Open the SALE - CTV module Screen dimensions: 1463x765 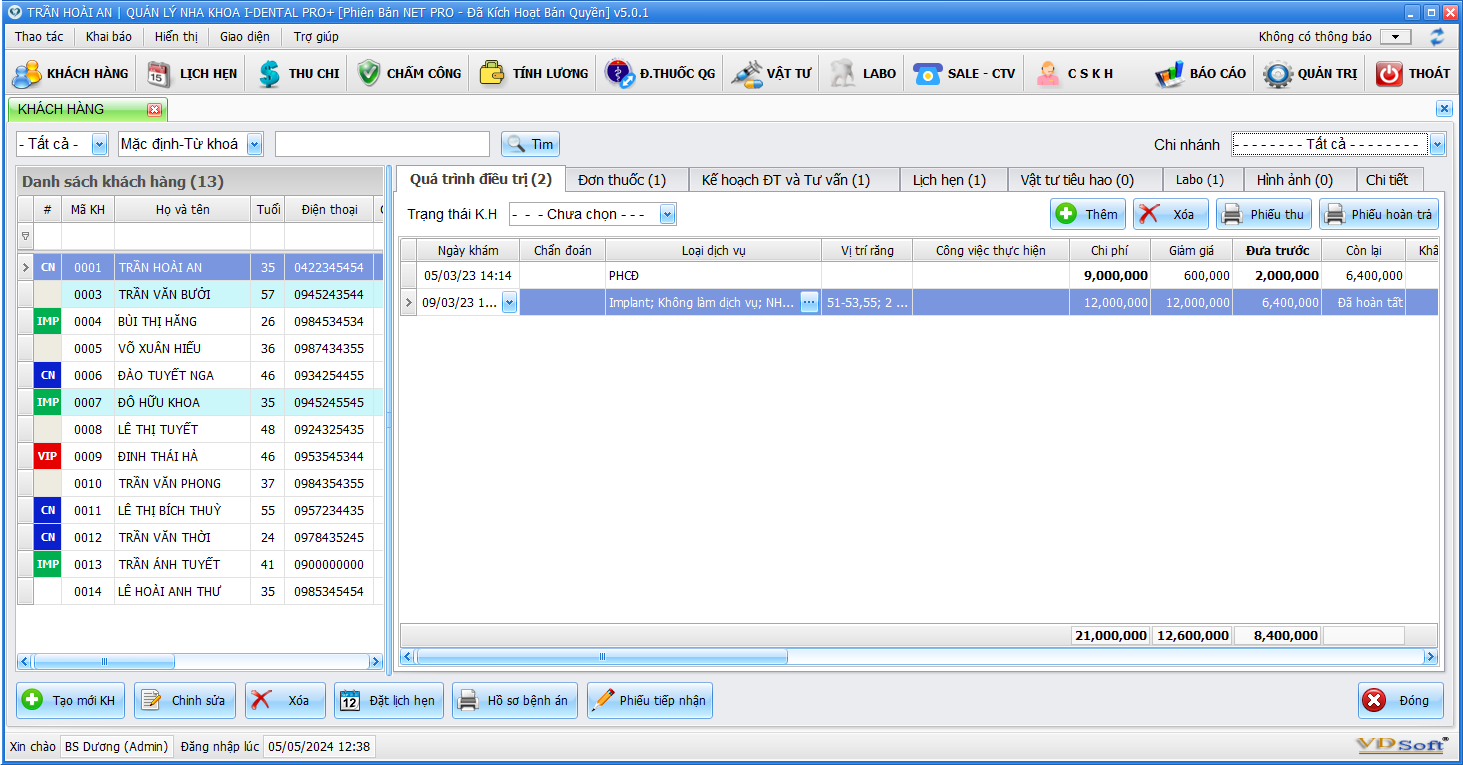(x=964, y=74)
